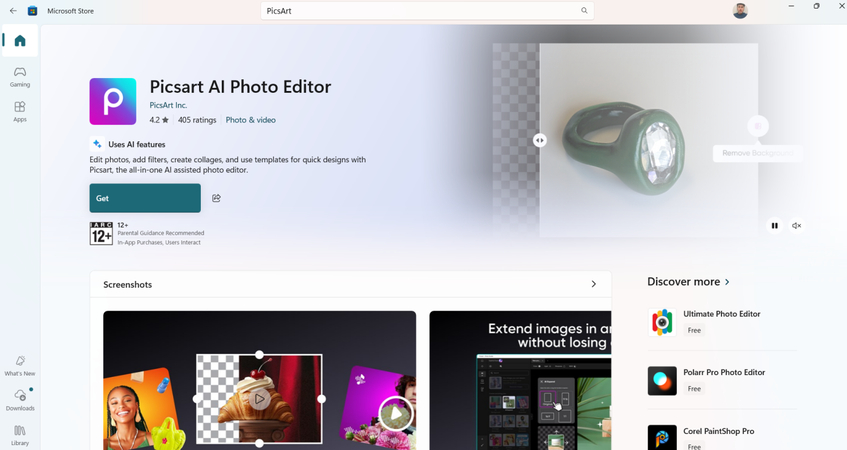Pause the hero preview video
Image resolution: width=847 pixels, height=450 pixels.
click(x=774, y=226)
